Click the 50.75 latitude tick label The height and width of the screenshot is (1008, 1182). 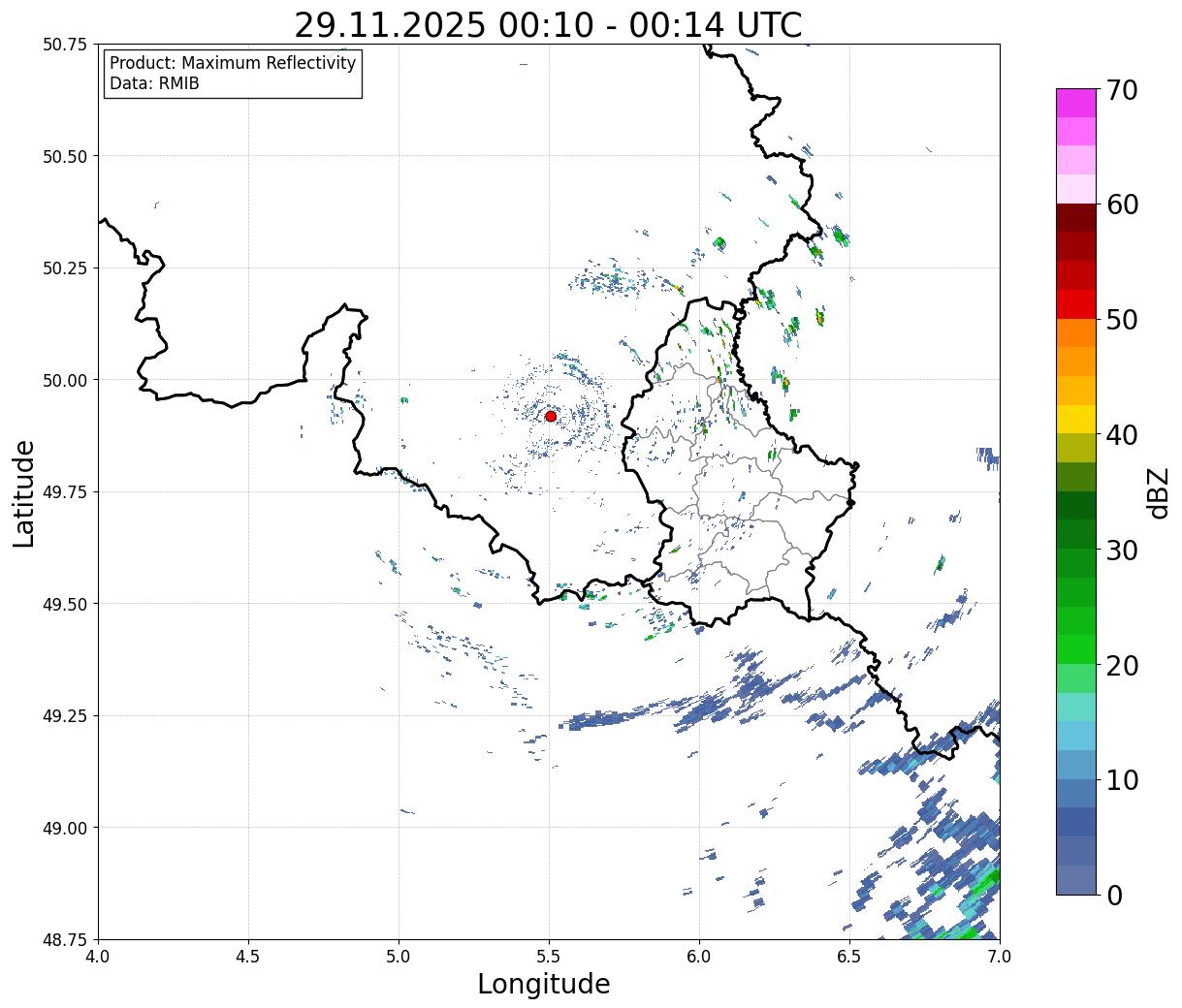tap(66, 45)
